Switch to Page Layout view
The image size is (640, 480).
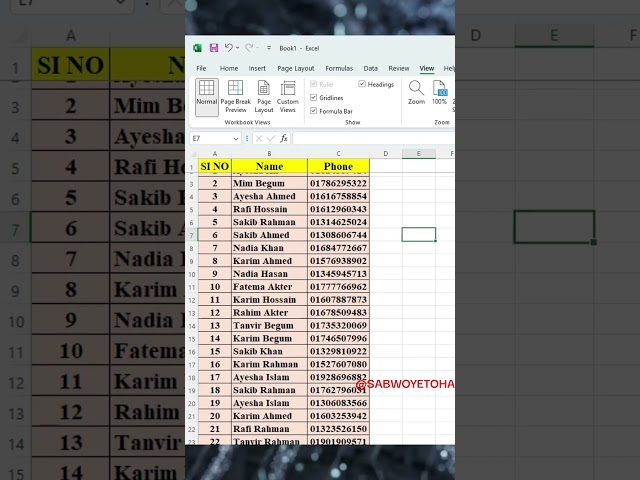(264, 97)
